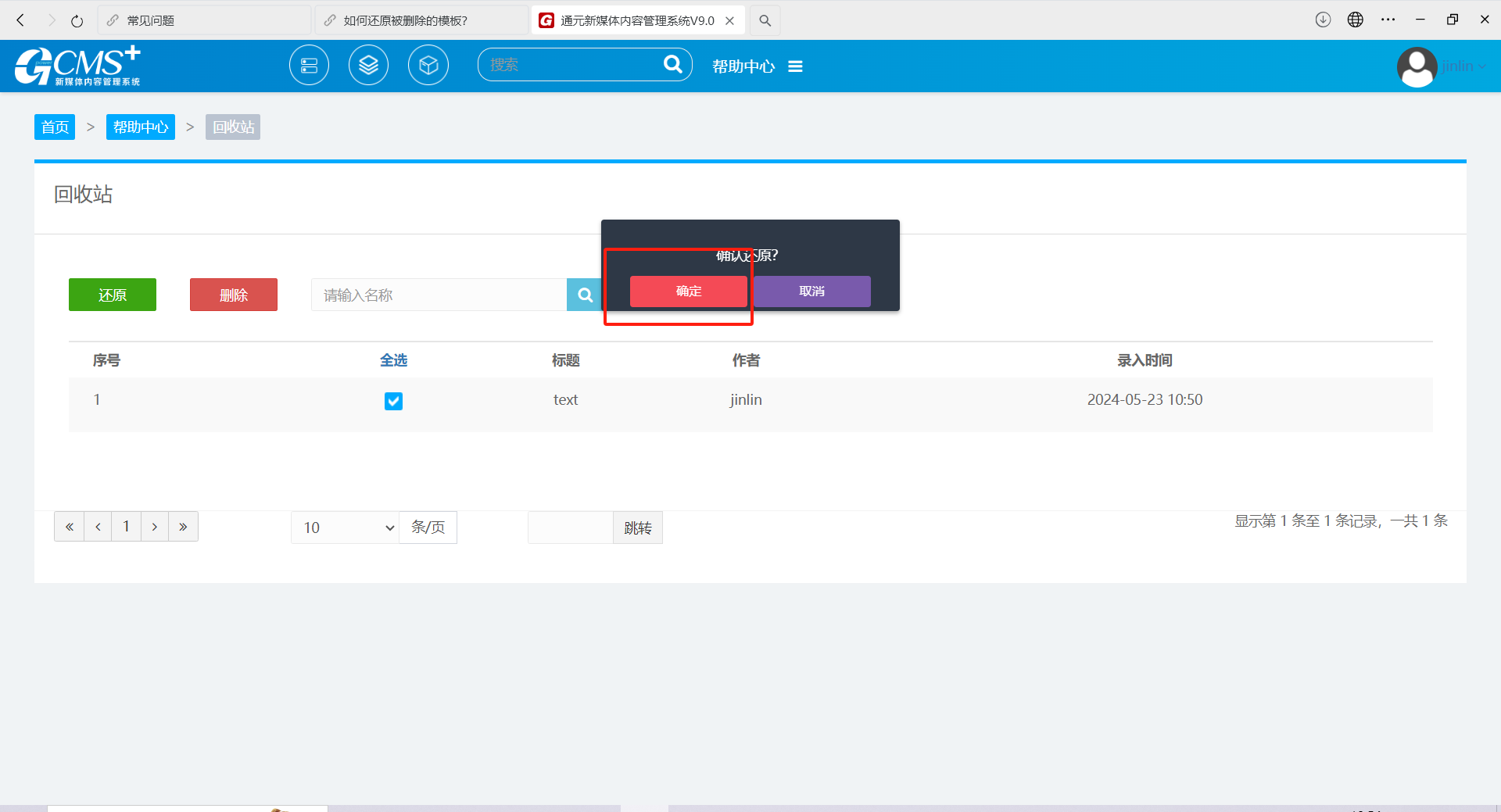The image size is (1501, 812).
Task: Open the browser three-dots more menu
Action: [x=1388, y=20]
